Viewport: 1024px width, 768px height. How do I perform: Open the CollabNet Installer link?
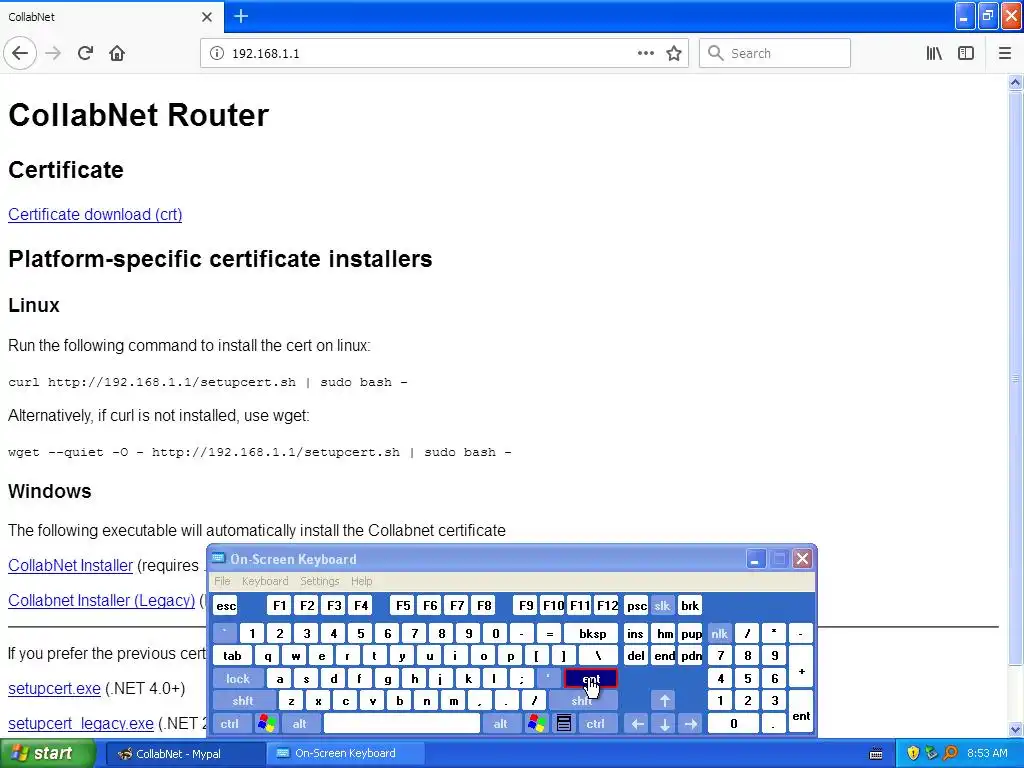pyautogui.click(x=71, y=566)
